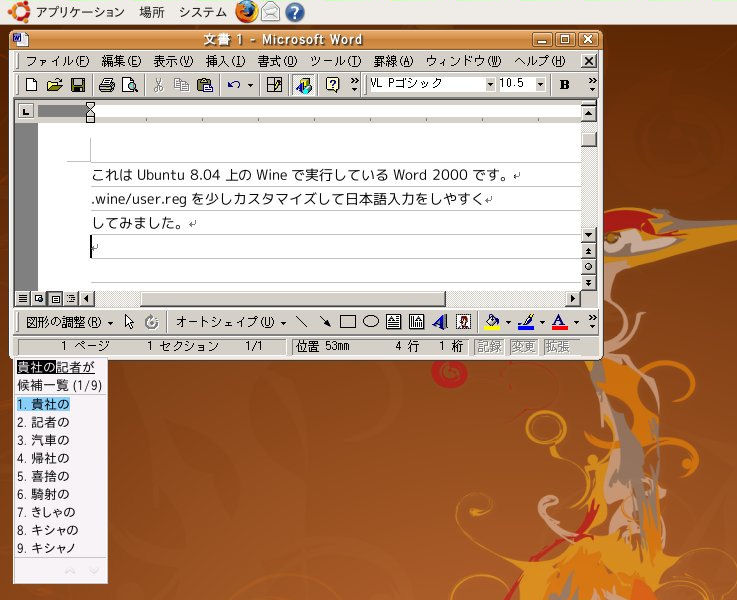Go to next page button

[x=588, y=282]
